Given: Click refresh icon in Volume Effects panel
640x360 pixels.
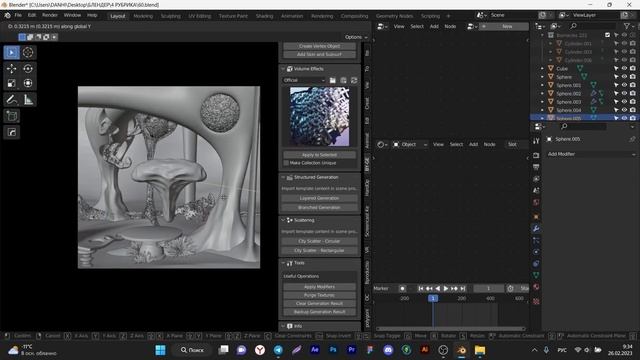Looking at the screenshot, I should (x=354, y=80).
